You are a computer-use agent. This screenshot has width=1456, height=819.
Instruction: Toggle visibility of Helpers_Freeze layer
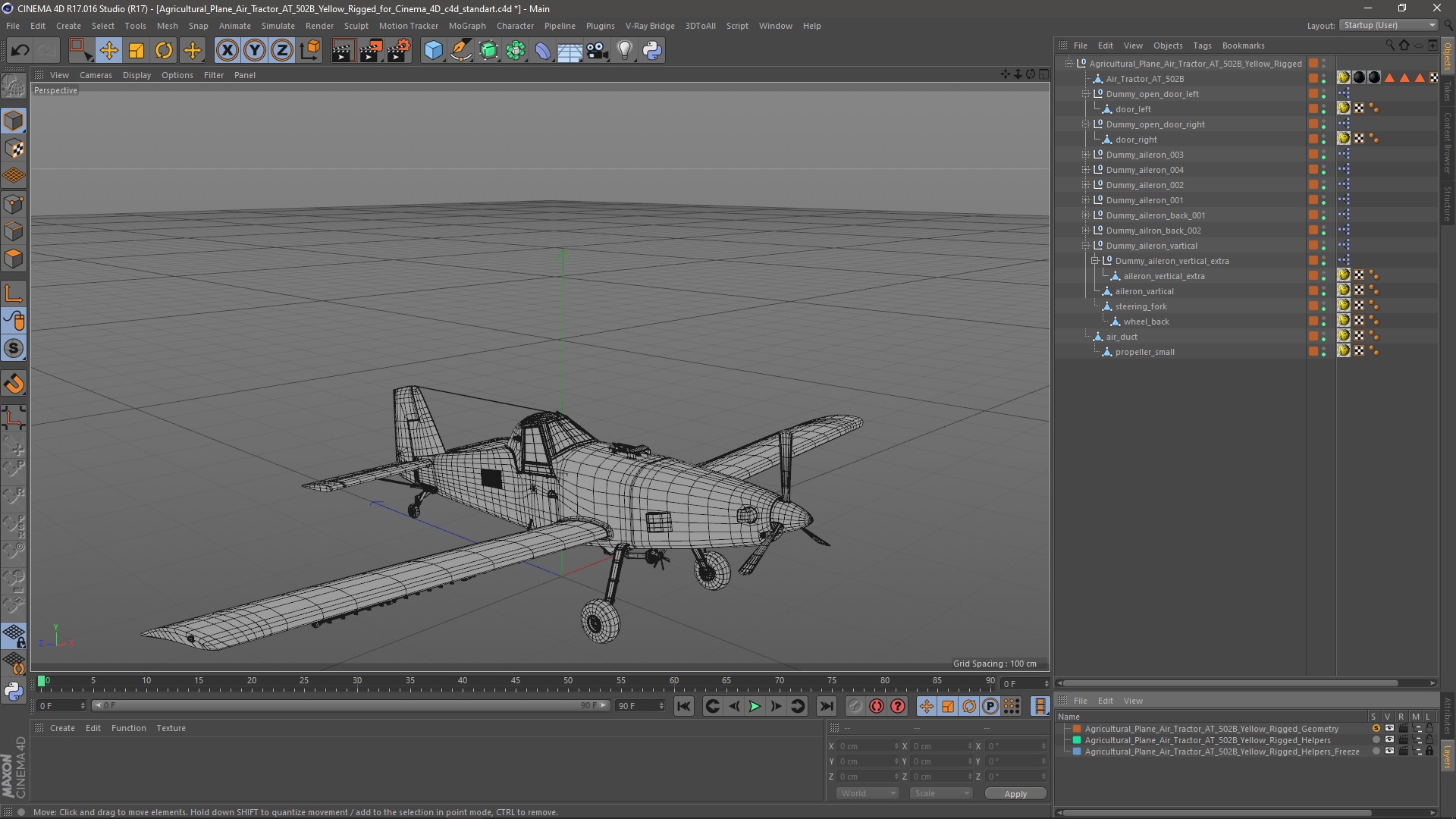[1389, 752]
